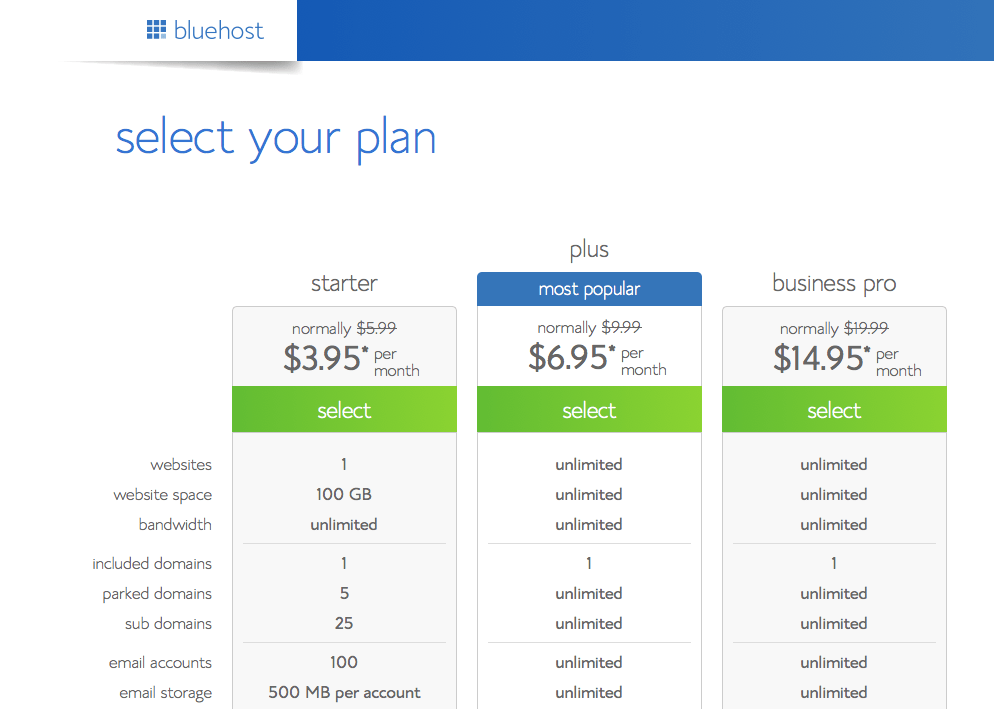Click the strikethrough $19.99 normal price

point(866,328)
